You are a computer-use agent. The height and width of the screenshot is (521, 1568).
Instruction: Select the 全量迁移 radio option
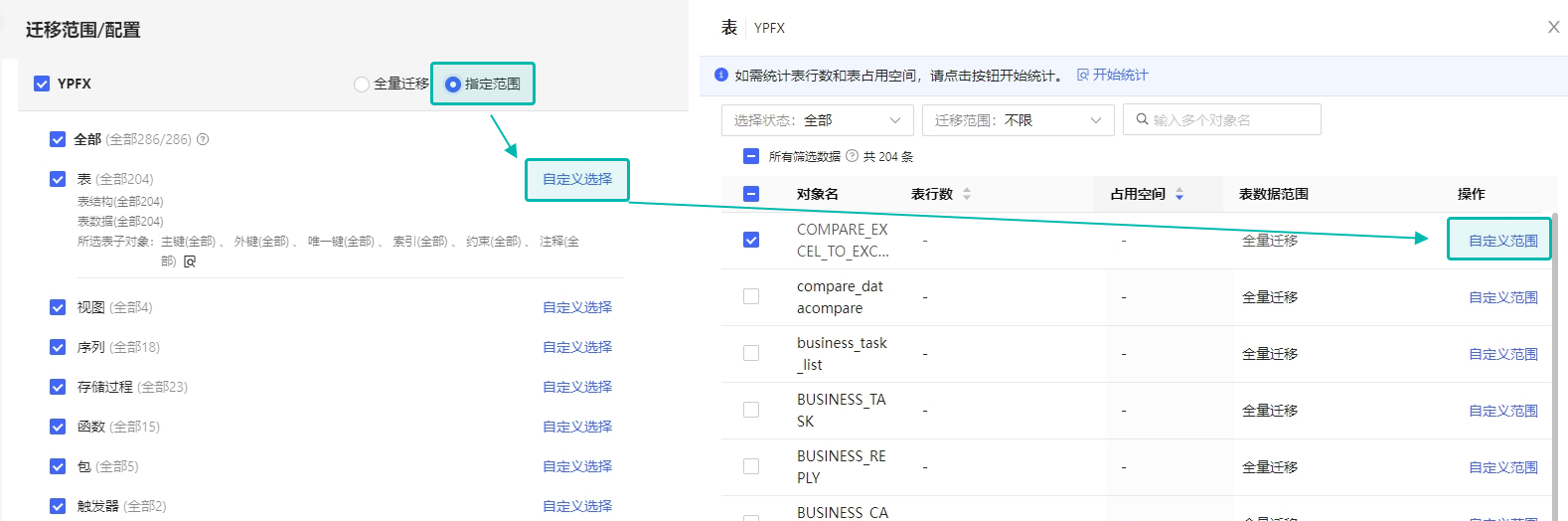pos(362,85)
